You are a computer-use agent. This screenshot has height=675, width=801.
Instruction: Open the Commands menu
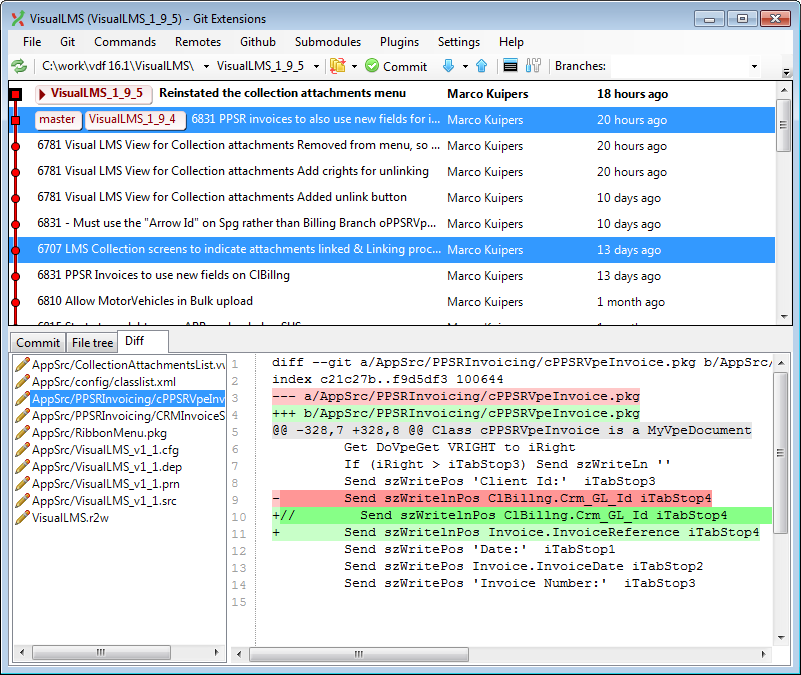click(125, 42)
